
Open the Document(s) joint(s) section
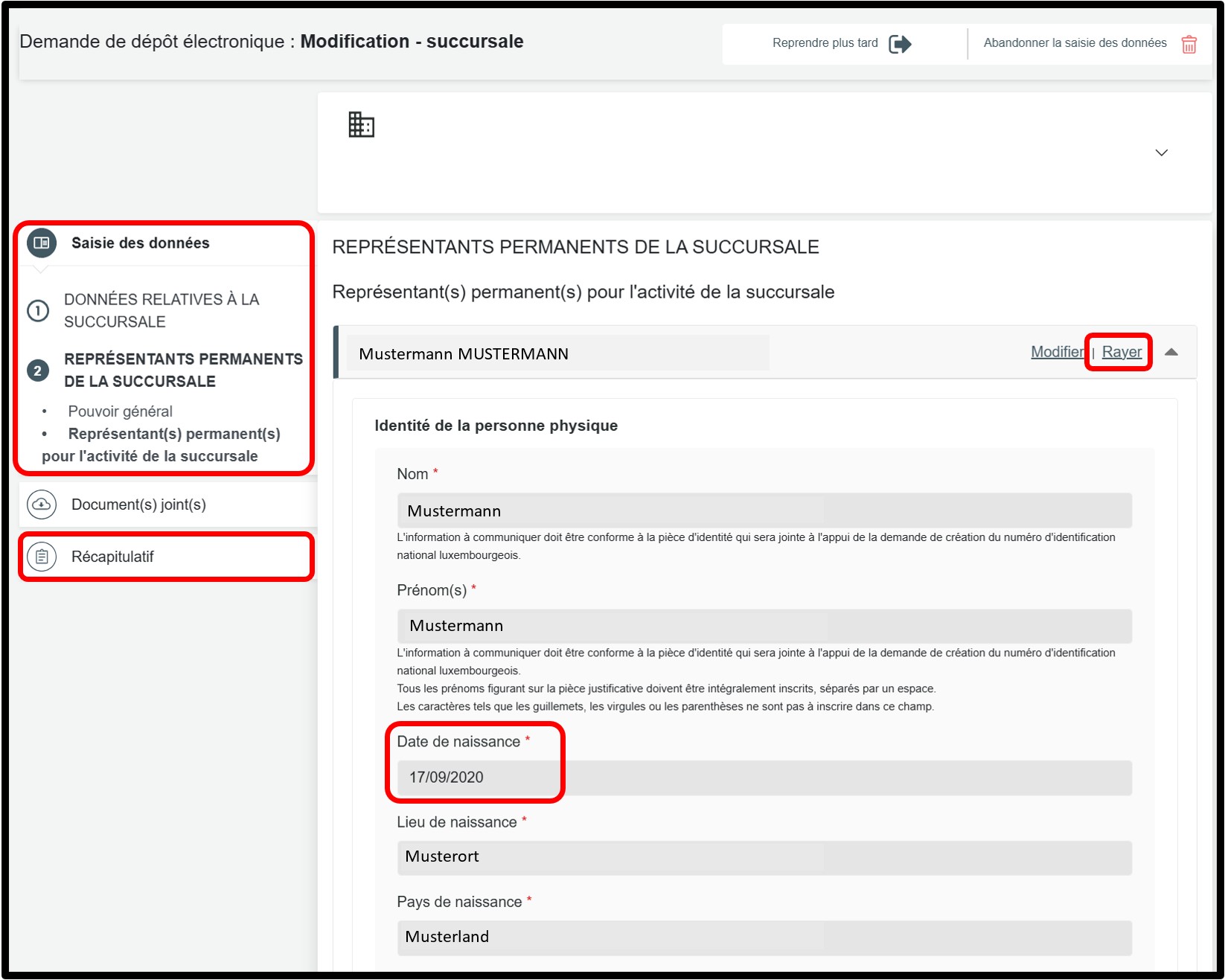point(138,505)
